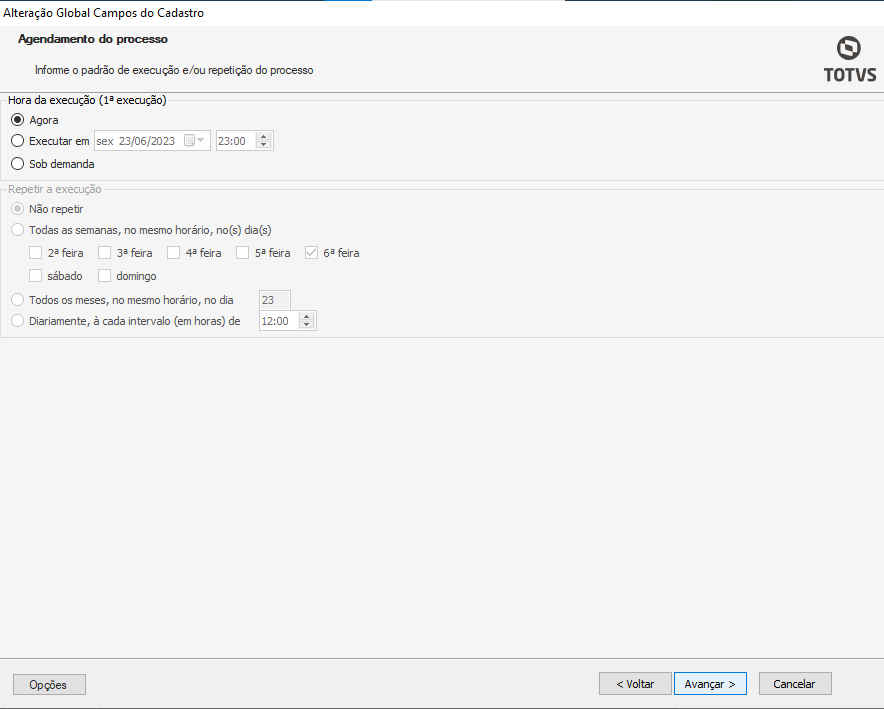Select weekly repetition 'Todas as semanas' option
The image size is (884, 709).
tap(17, 230)
